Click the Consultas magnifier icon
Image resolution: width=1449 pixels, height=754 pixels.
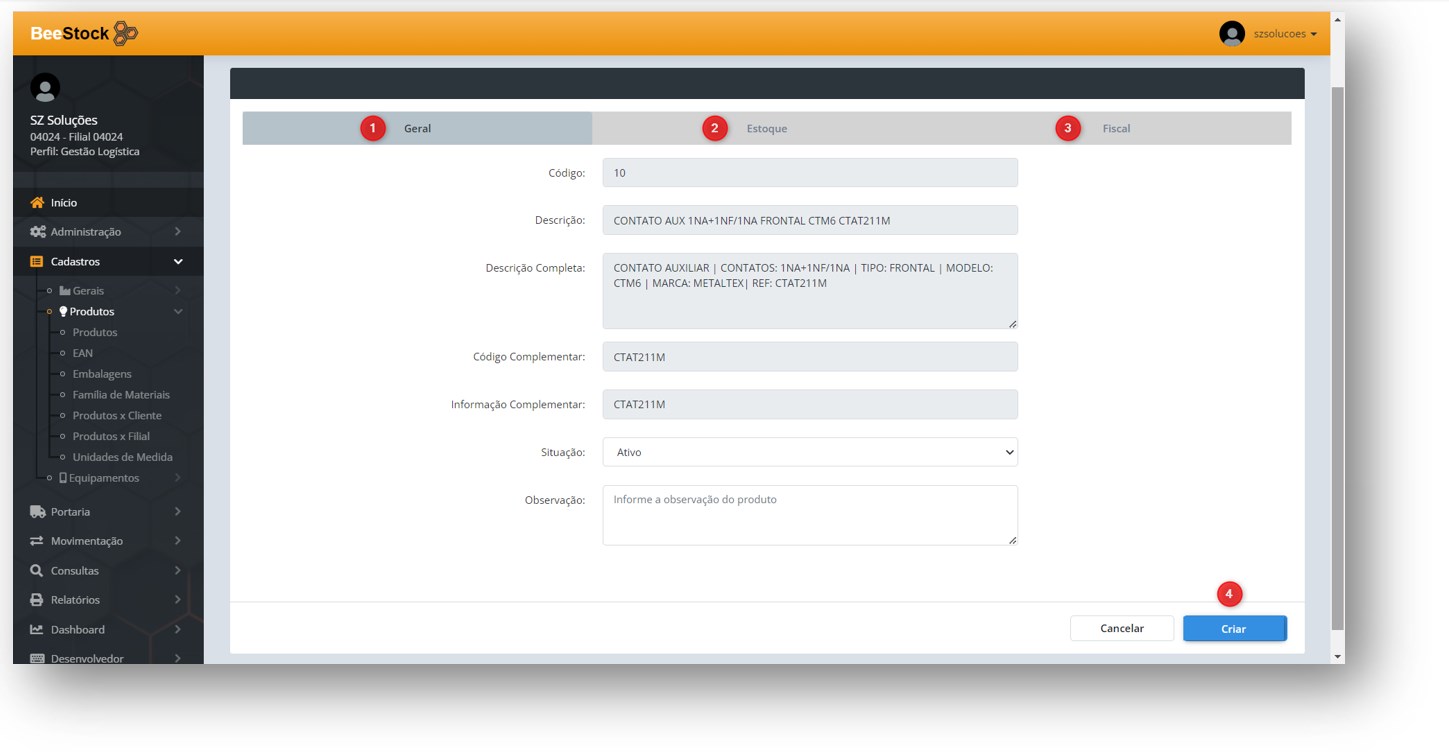37,571
